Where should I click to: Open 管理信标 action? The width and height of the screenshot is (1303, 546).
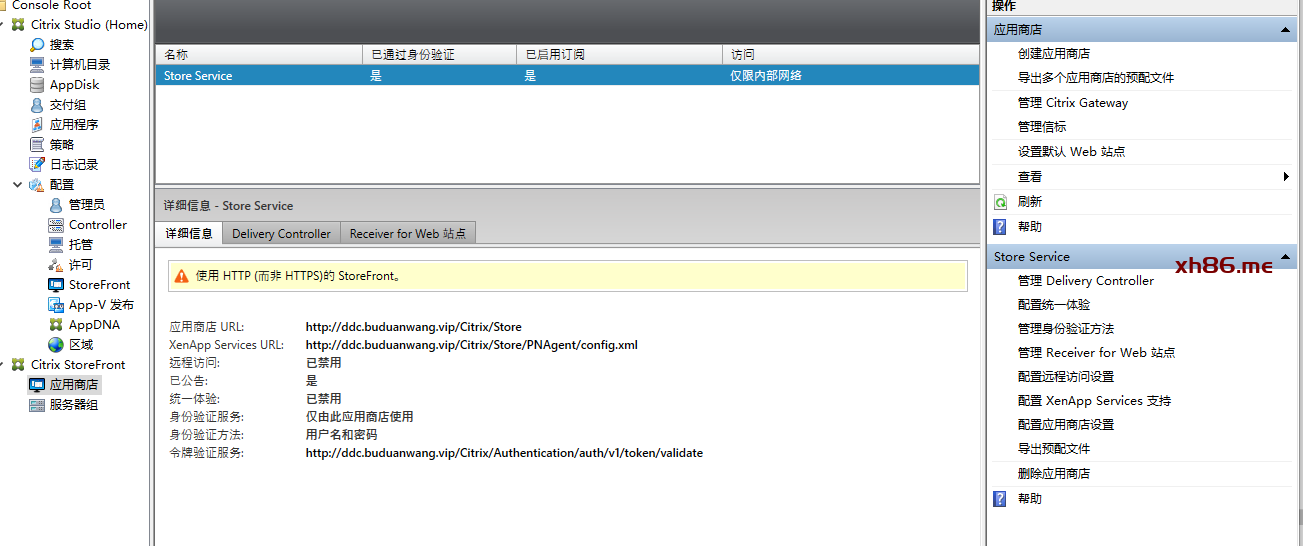click(1042, 126)
